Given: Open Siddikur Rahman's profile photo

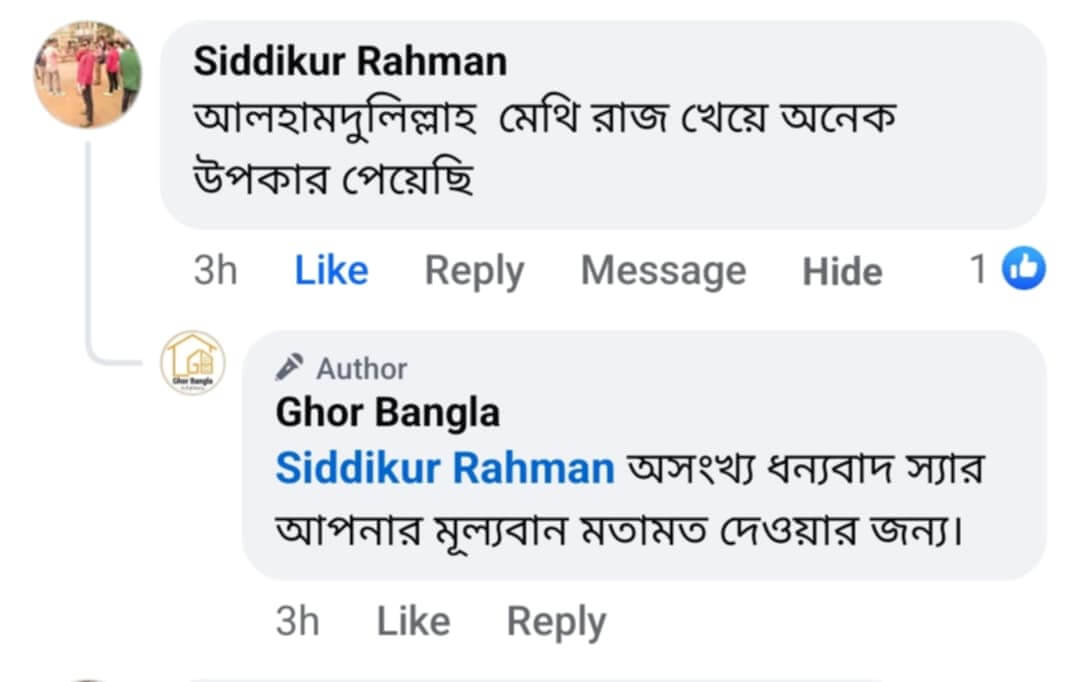Looking at the screenshot, I should coord(88,75).
